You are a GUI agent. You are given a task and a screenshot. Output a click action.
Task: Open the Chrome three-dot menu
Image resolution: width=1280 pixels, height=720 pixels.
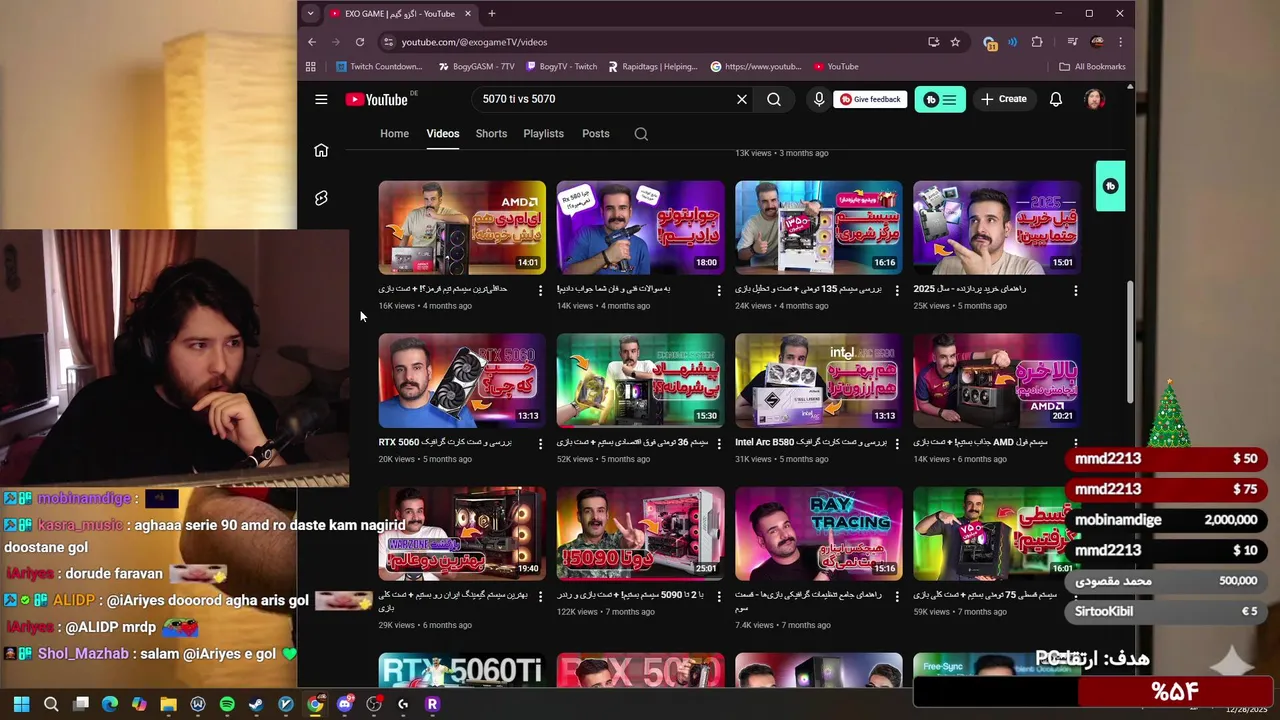(x=1120, y=42)
